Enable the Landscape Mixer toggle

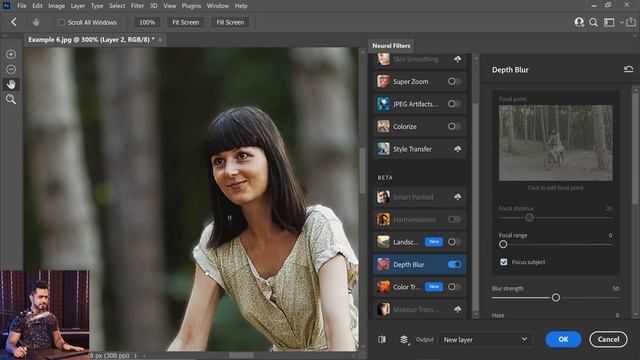coord(454,242)
